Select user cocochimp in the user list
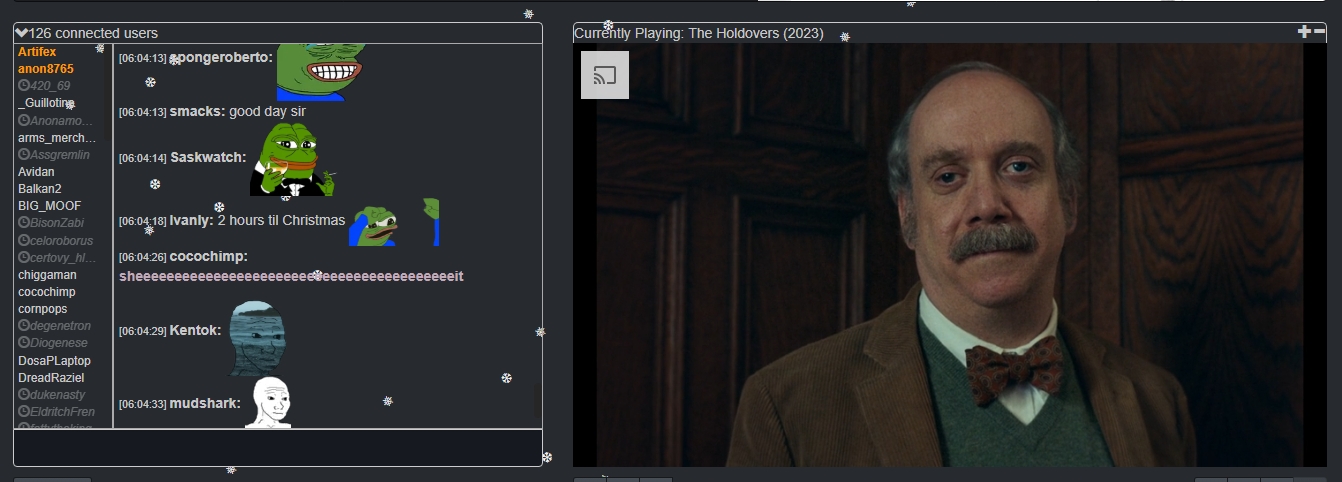1342x482 pixels. point(47,292)
